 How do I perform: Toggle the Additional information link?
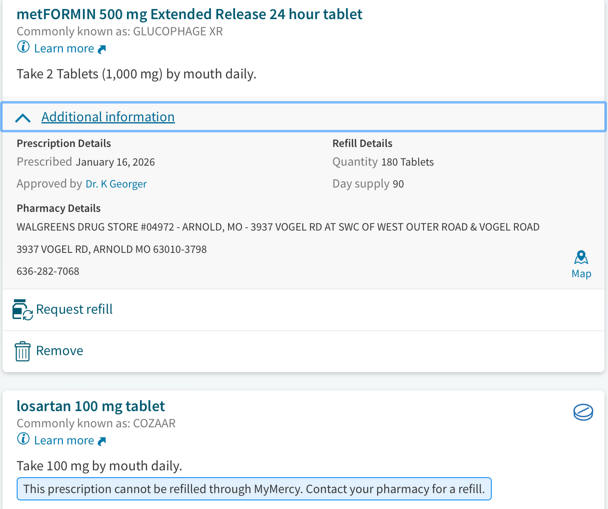pos(108,117)
